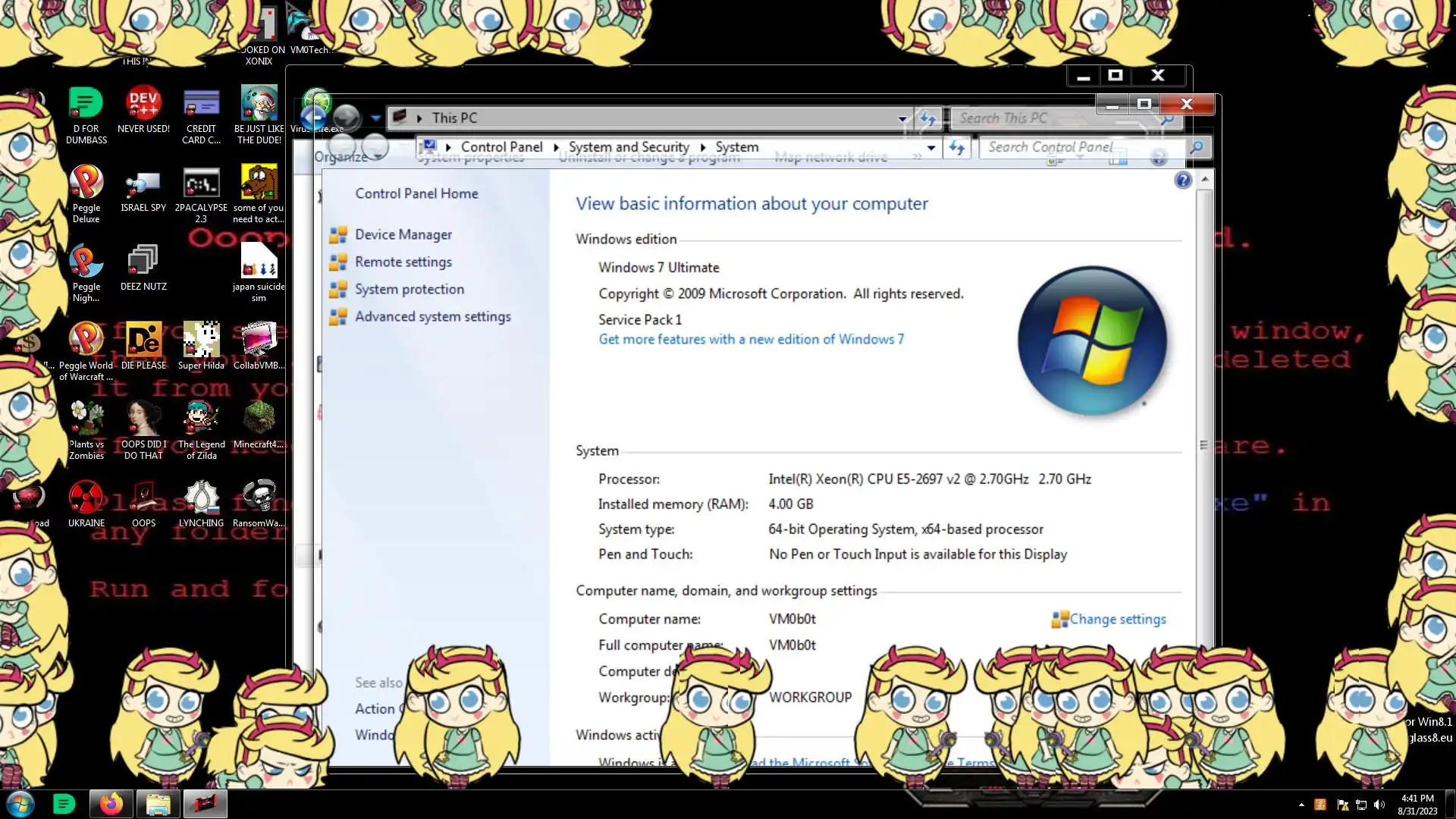Open the Windows Start orb
This screenshot has height=819, width=1456.
point(20,804)
